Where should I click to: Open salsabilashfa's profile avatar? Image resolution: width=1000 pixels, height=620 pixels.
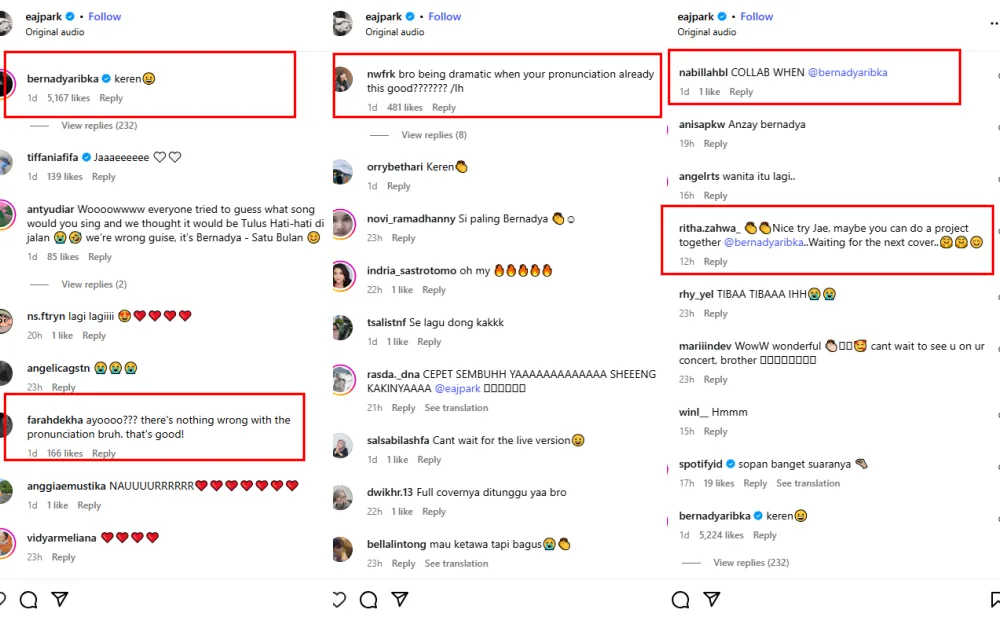click(343, 447)
